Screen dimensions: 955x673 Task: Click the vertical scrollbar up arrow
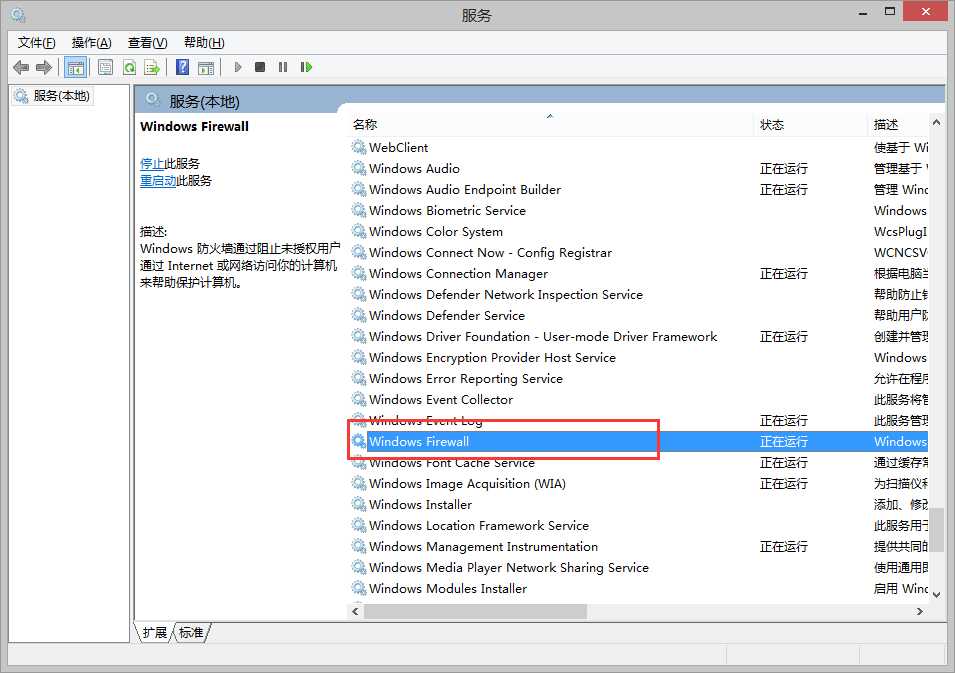pos(936,123)
